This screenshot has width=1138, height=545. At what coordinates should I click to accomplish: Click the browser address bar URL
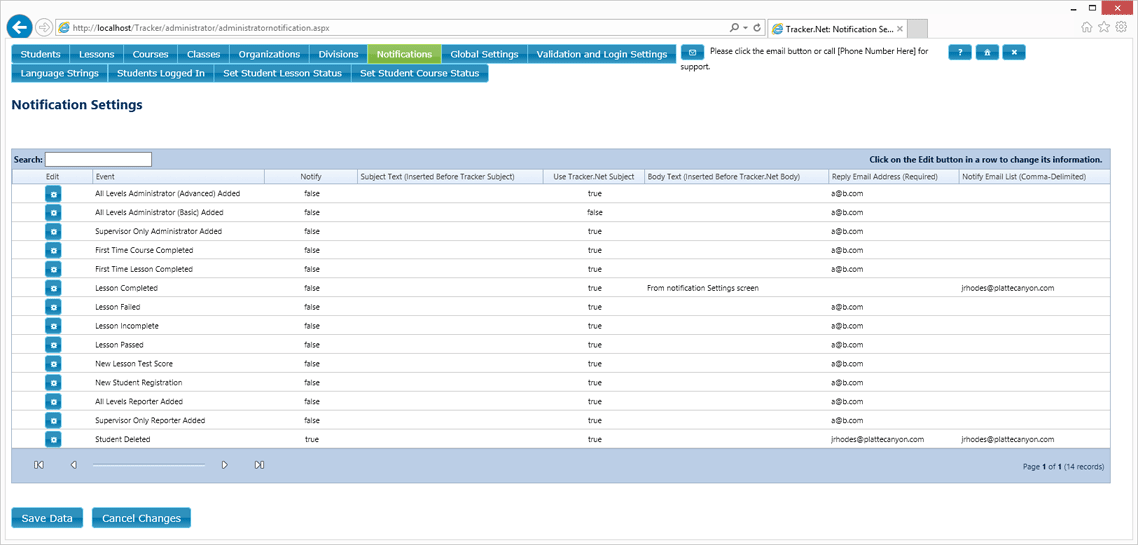coord(202,28)
